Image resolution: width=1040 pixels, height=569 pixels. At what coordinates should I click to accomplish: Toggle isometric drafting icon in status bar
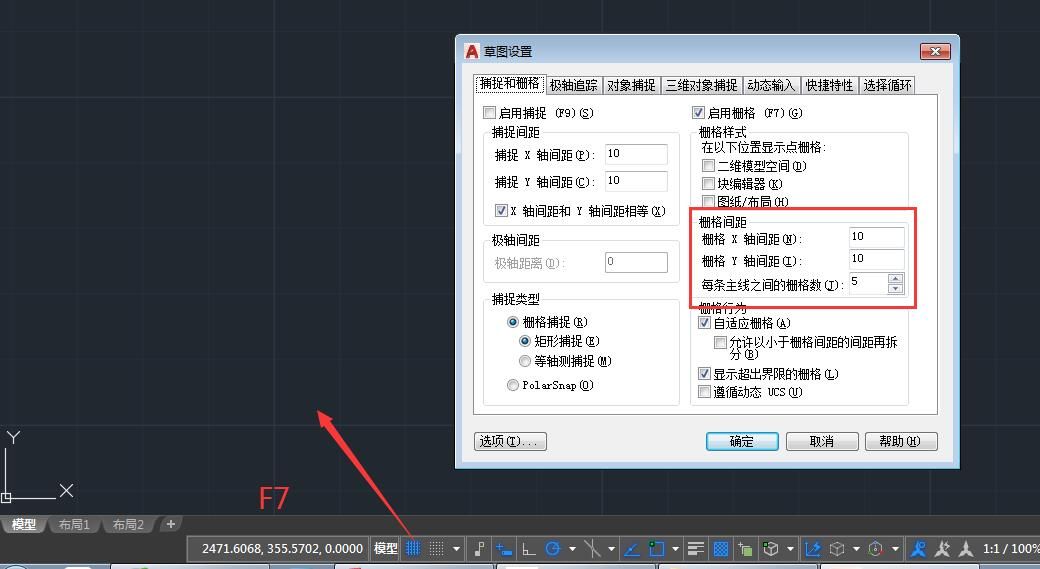[592, 548]
